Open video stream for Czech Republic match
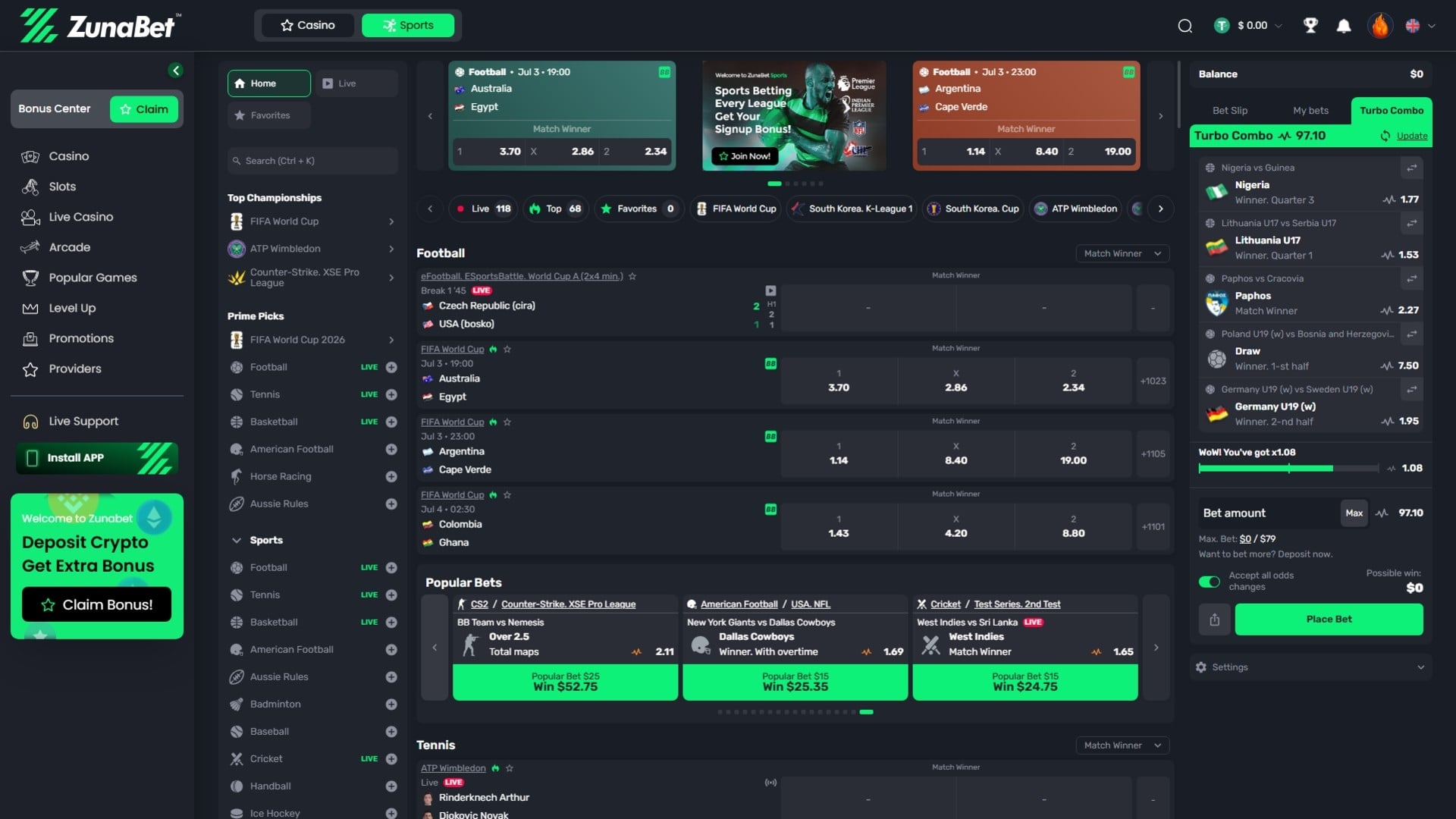Viewport: 1456px width, 819px height. coord(770,290)
